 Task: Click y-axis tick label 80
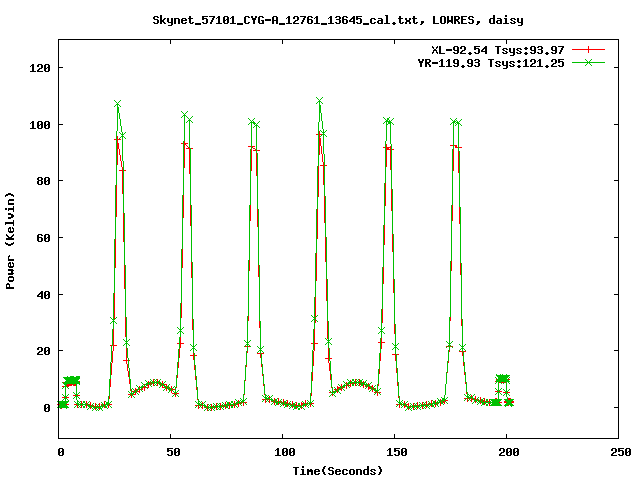click(x=43, y=181)
